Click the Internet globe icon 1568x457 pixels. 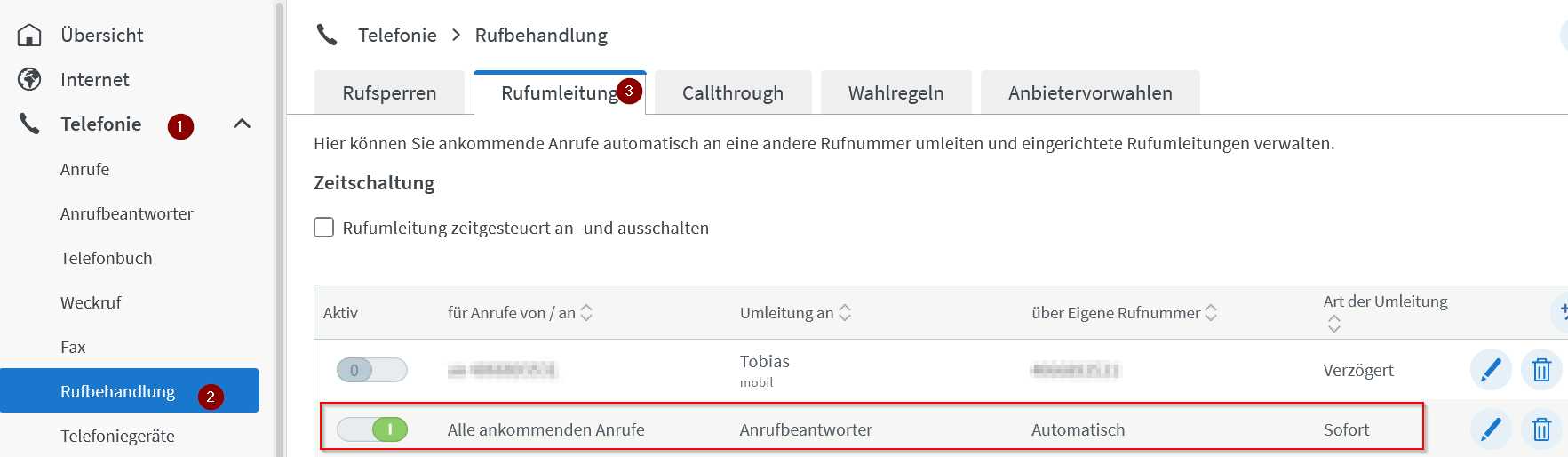click(x=29, y=79)
